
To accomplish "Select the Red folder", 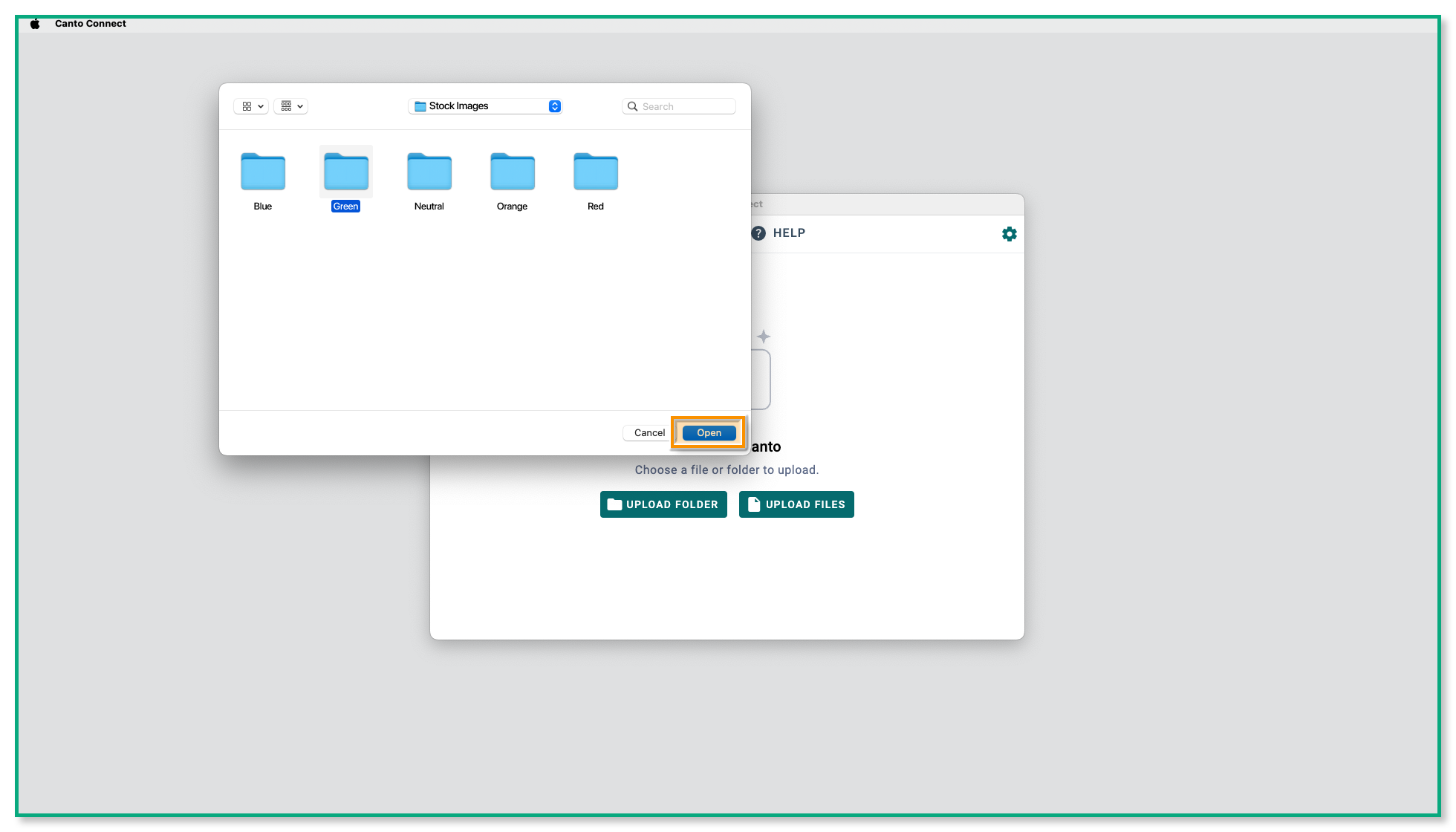I will coord(595,172).
